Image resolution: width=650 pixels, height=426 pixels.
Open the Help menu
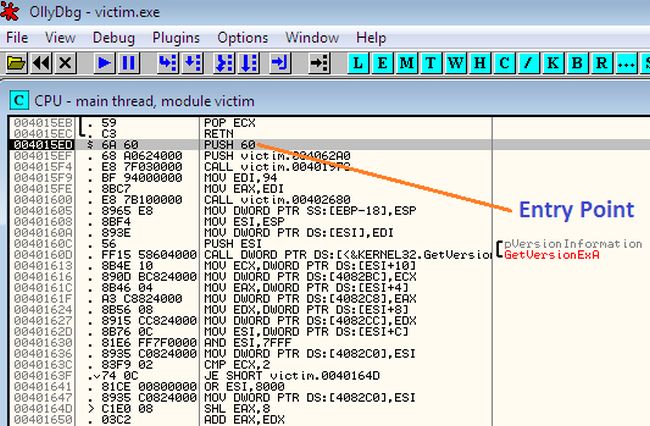[x=371, y=38]
